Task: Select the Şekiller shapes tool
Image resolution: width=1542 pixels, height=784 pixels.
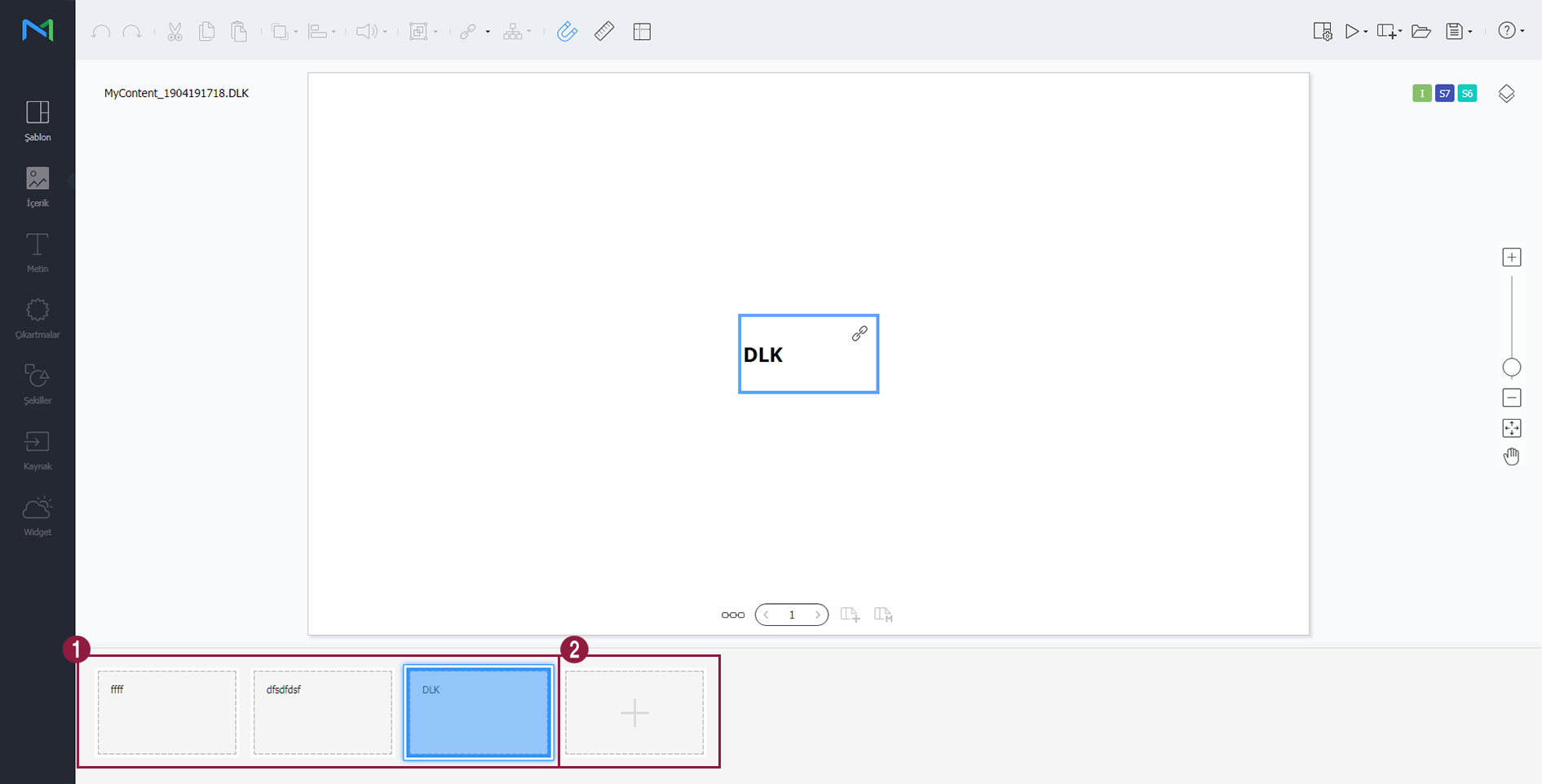Action: coord(38,384)
